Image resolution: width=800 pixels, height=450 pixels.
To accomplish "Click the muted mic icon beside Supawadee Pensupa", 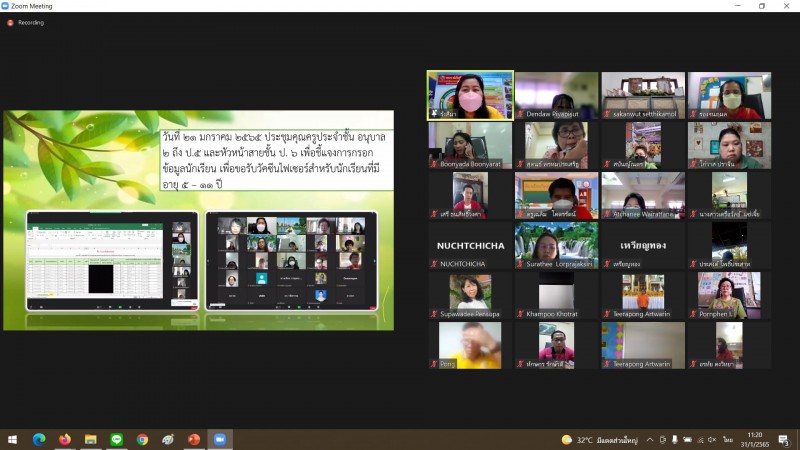I will click(434, 314).
